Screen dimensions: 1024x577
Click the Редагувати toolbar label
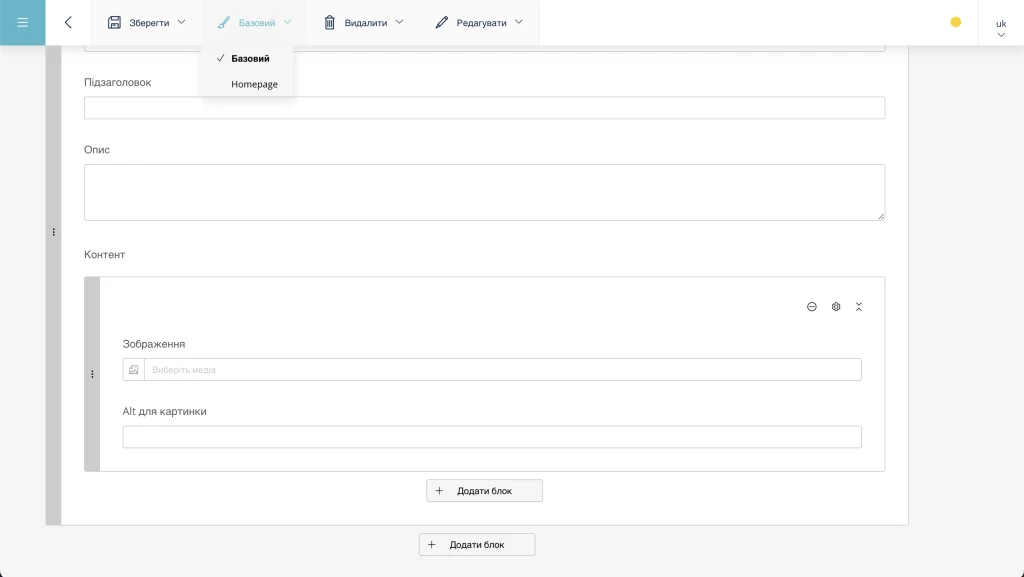click(x=481, y=23)
